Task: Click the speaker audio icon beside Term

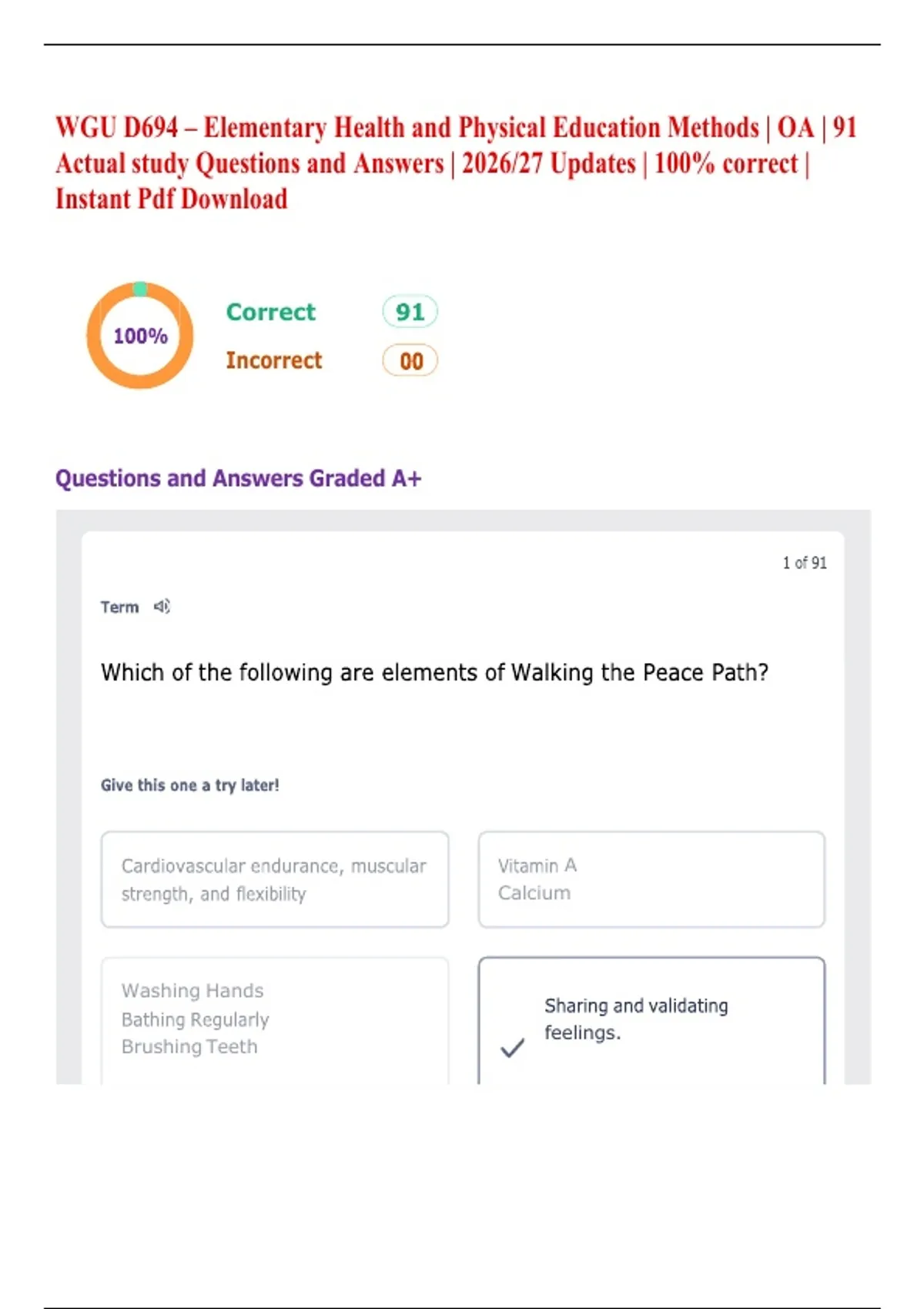Action: click(162, 607)
